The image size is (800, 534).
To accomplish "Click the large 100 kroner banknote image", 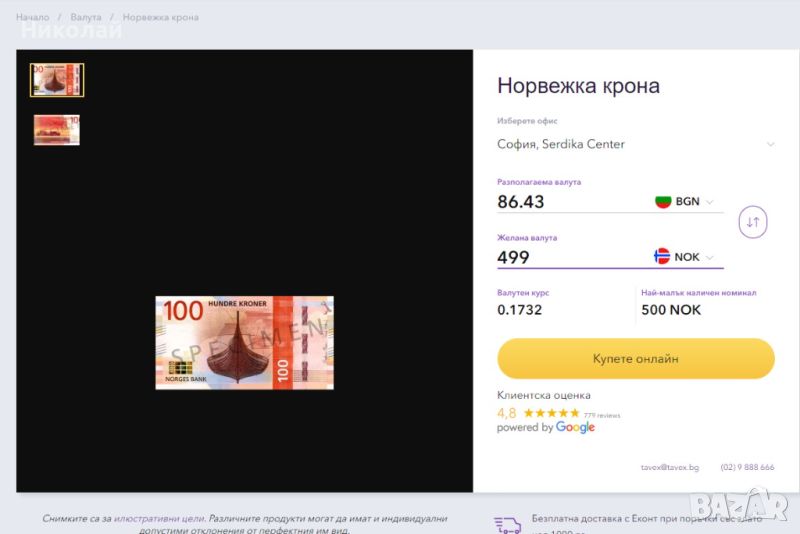I will (x=244, y=343).
